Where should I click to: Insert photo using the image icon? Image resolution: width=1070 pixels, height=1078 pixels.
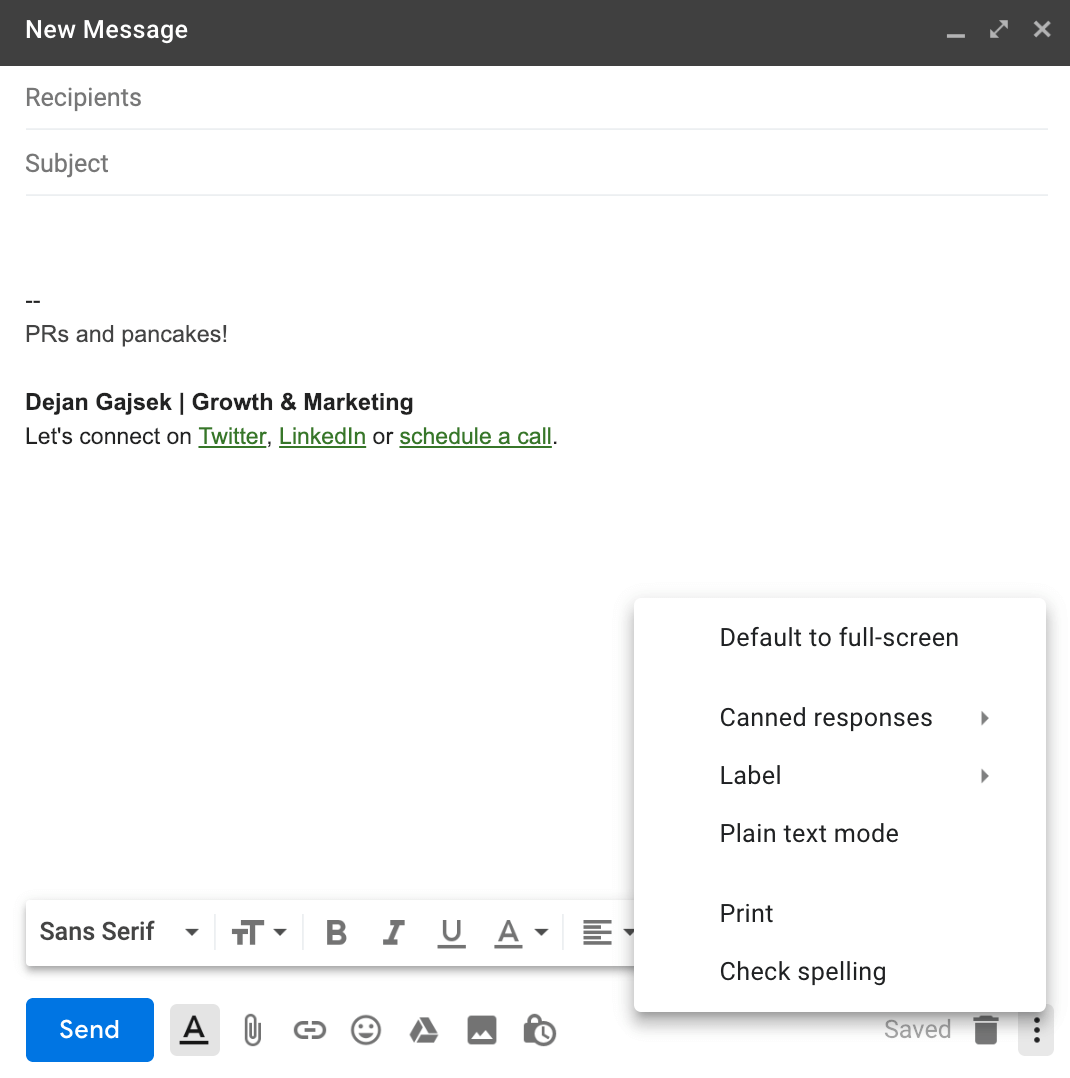[481, 1030]
